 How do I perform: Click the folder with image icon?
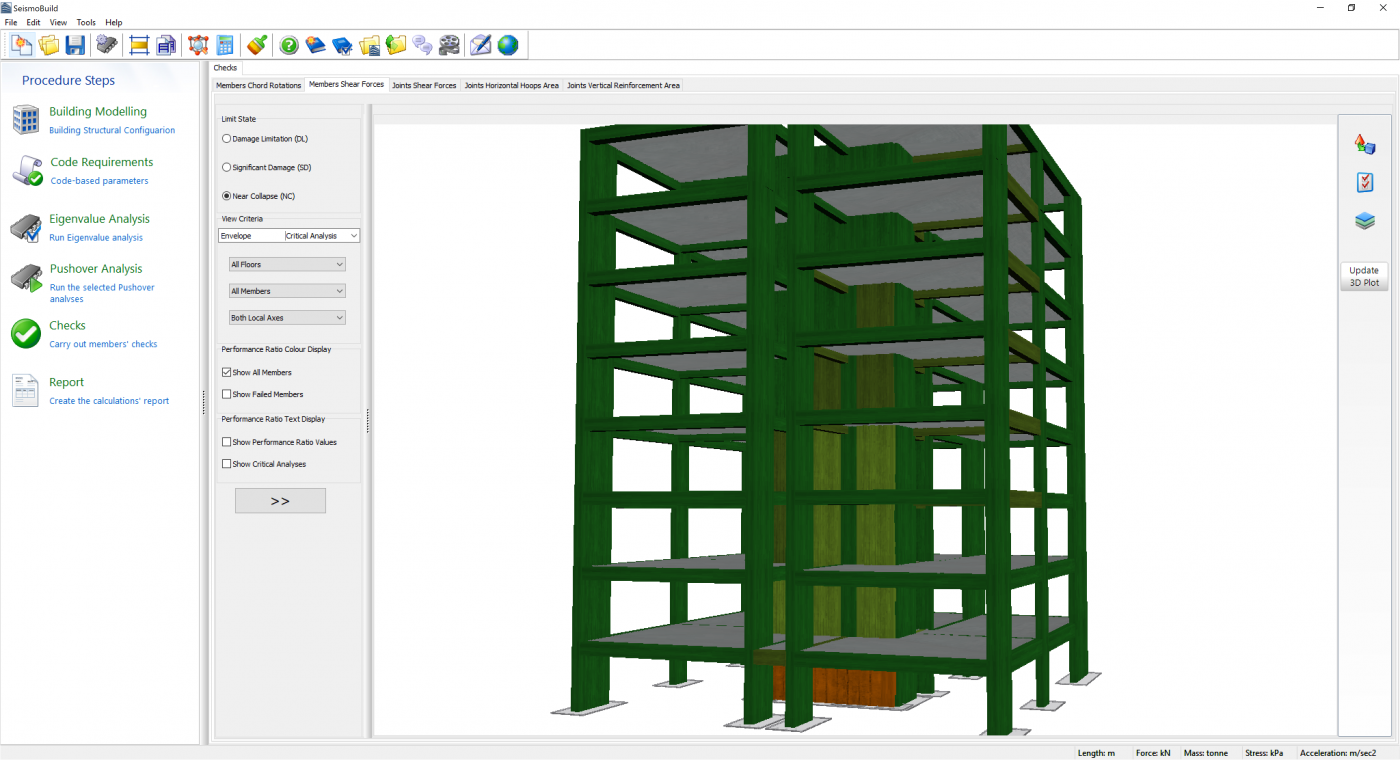tap(370, 45)
